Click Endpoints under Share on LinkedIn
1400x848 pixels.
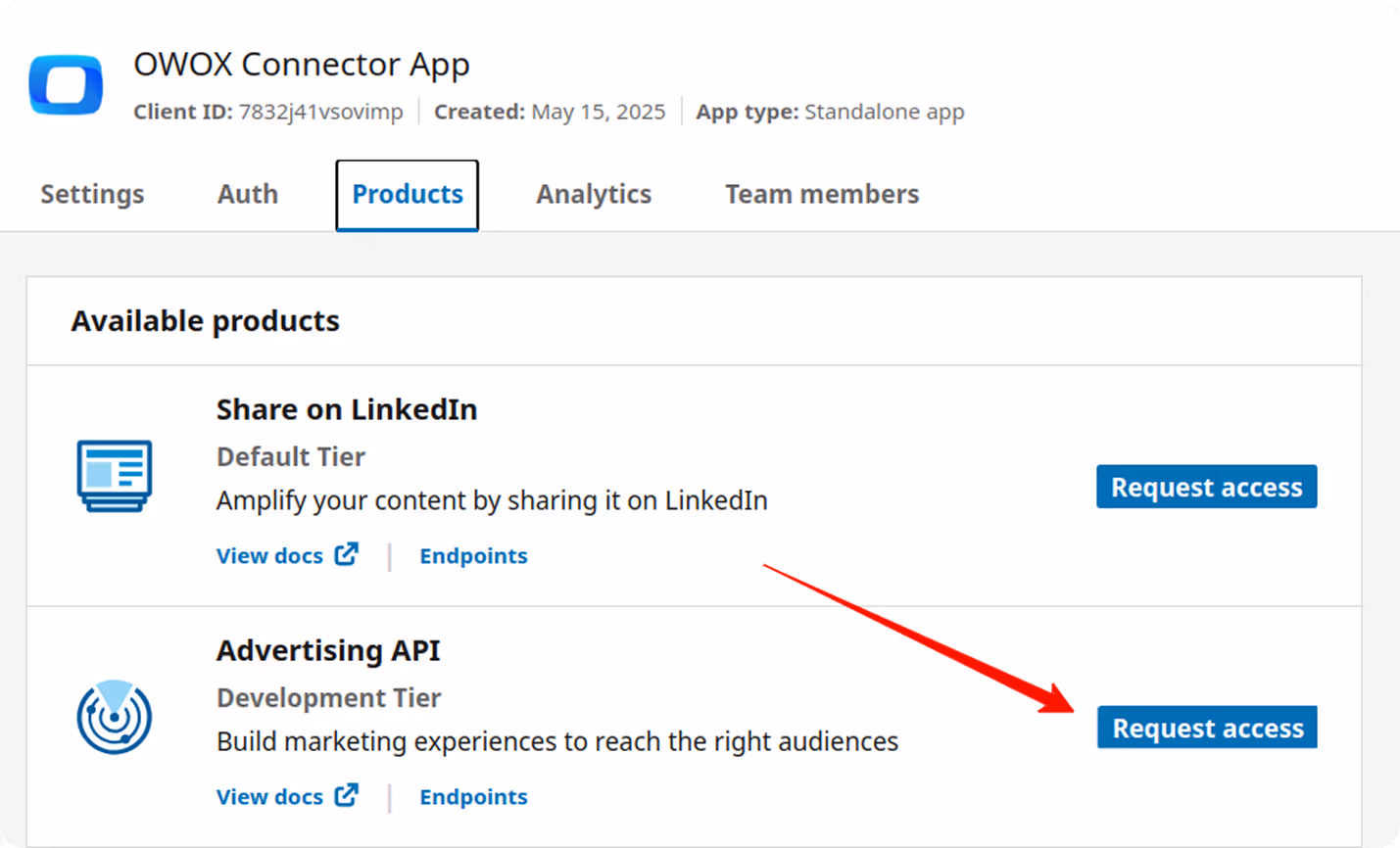[473, 555]
